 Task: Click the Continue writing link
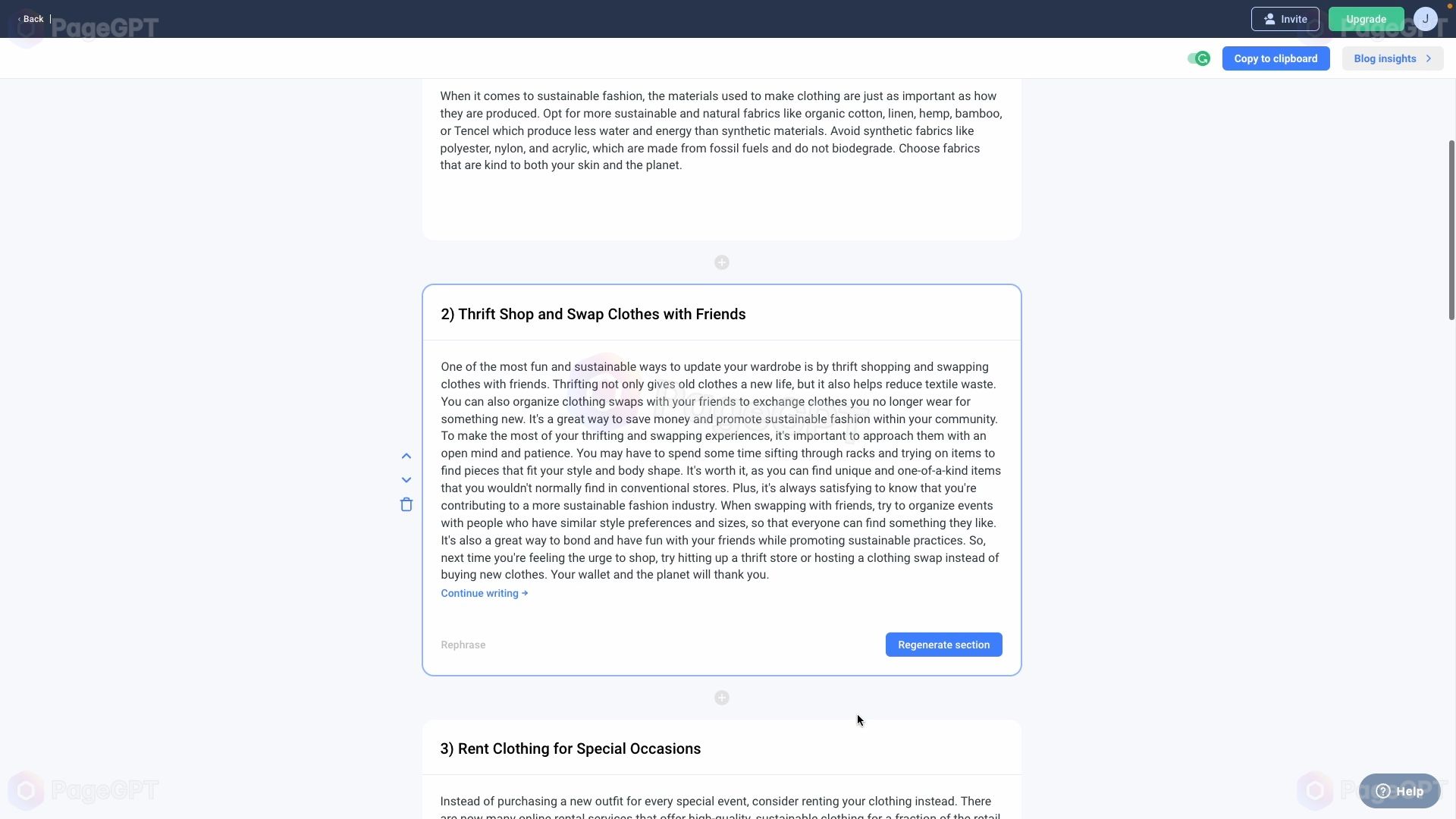pyautogui.click(x=484, y=593)
